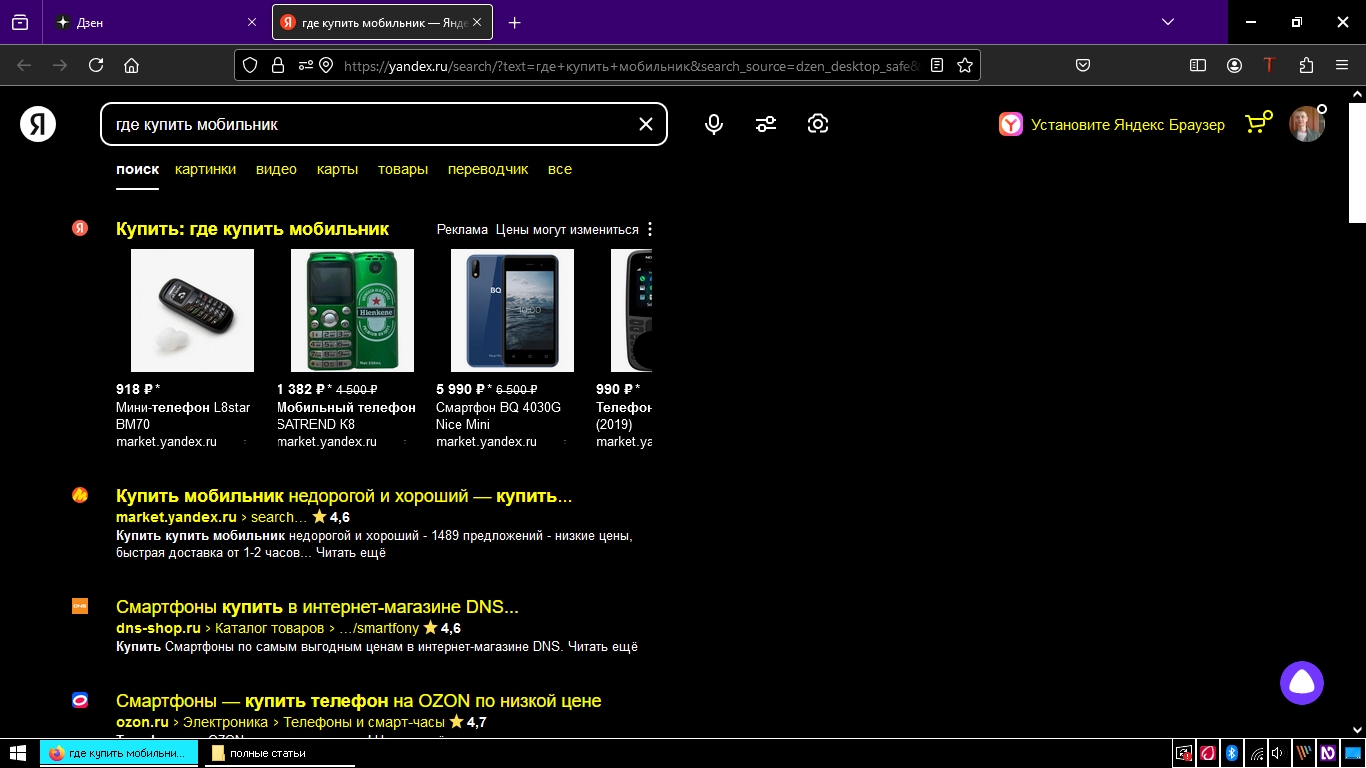Open the 'Купить мобильник недорогой и хороший' result

click(x=344, y=496)
